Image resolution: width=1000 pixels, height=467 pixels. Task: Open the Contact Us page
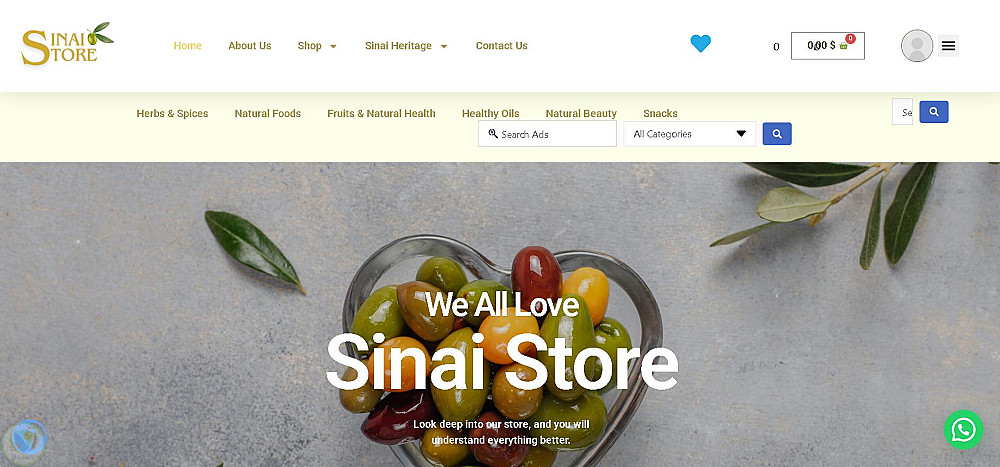tap(501, 46)
